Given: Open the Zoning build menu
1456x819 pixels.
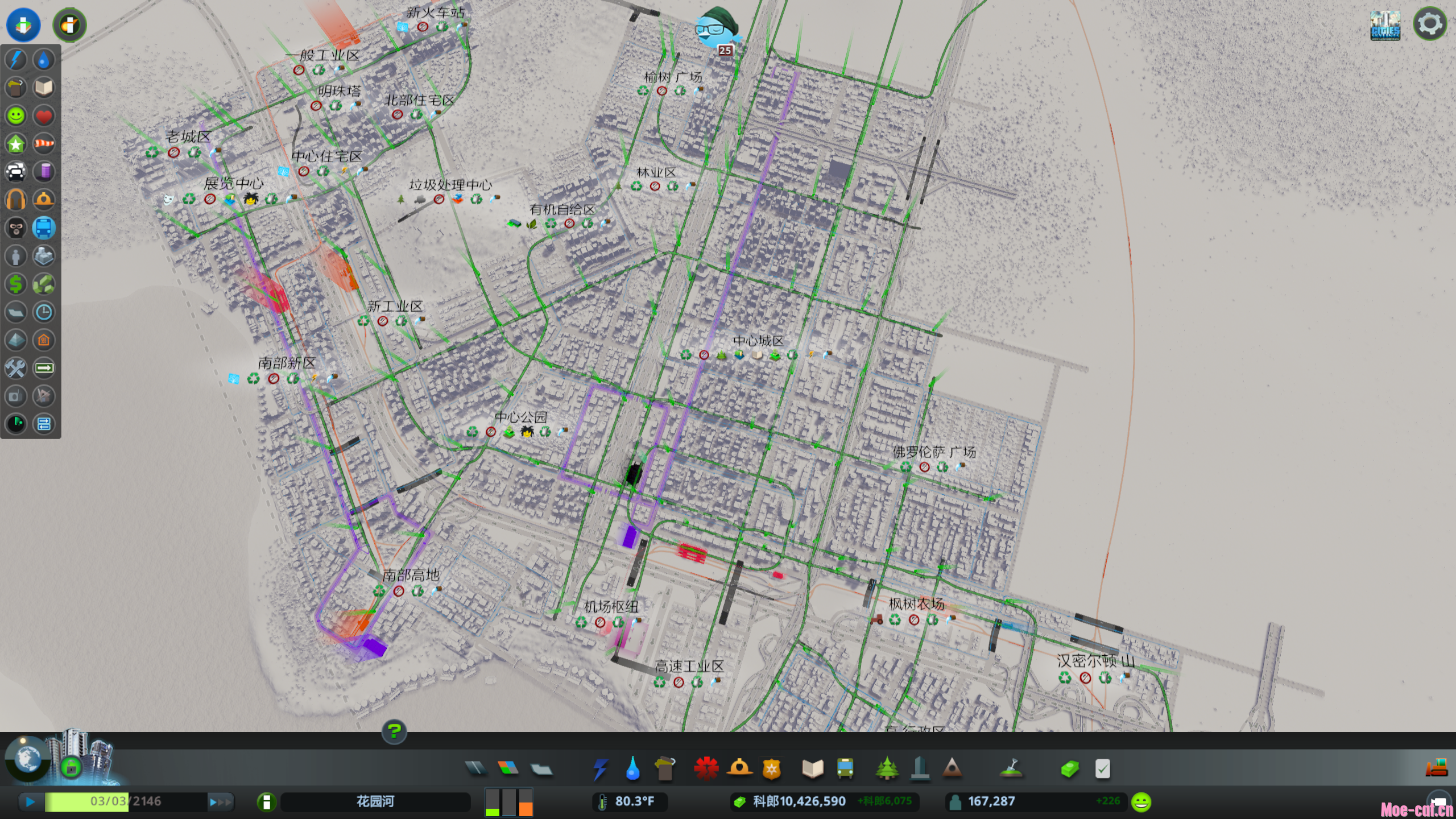Looking at the screenshot, I should click(508, 769).
